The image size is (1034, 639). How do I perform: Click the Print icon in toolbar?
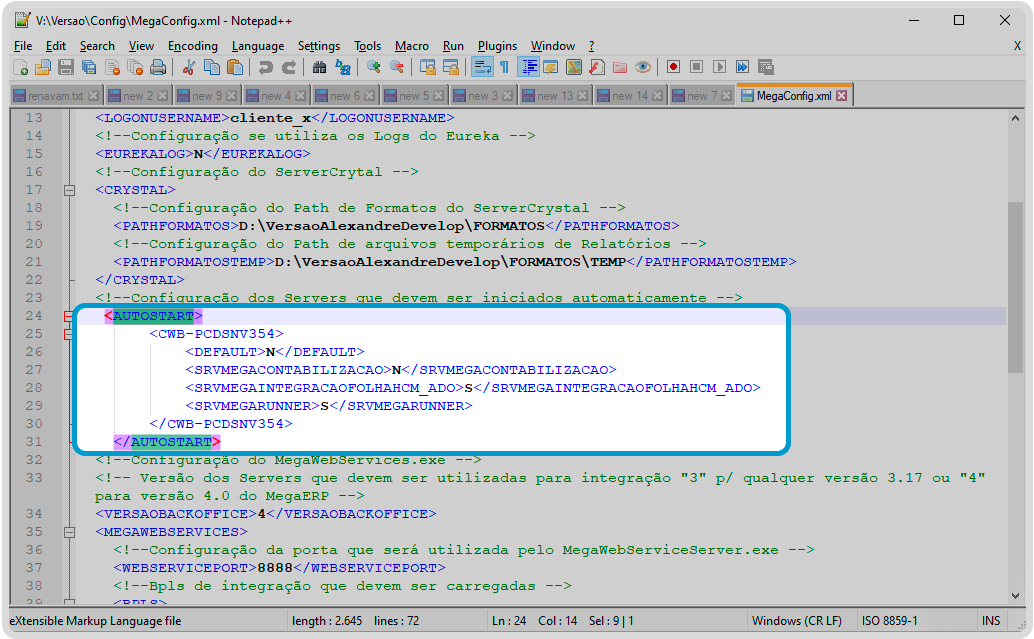tap(158, 67)
